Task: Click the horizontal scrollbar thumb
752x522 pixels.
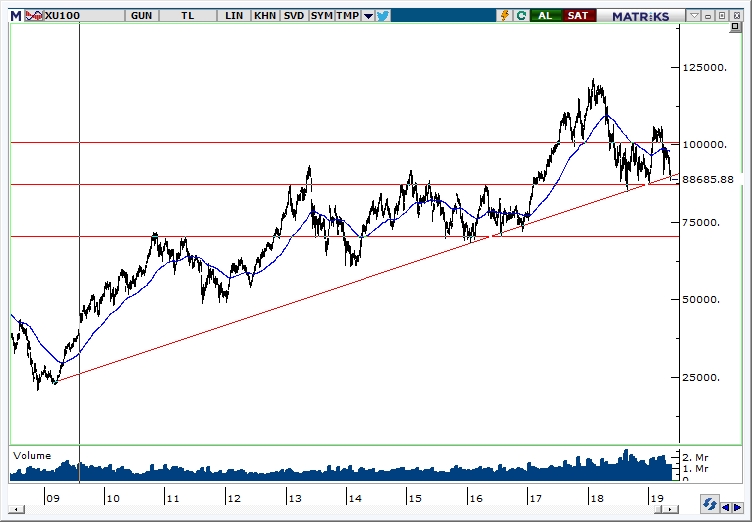Action: coord(660,509)
